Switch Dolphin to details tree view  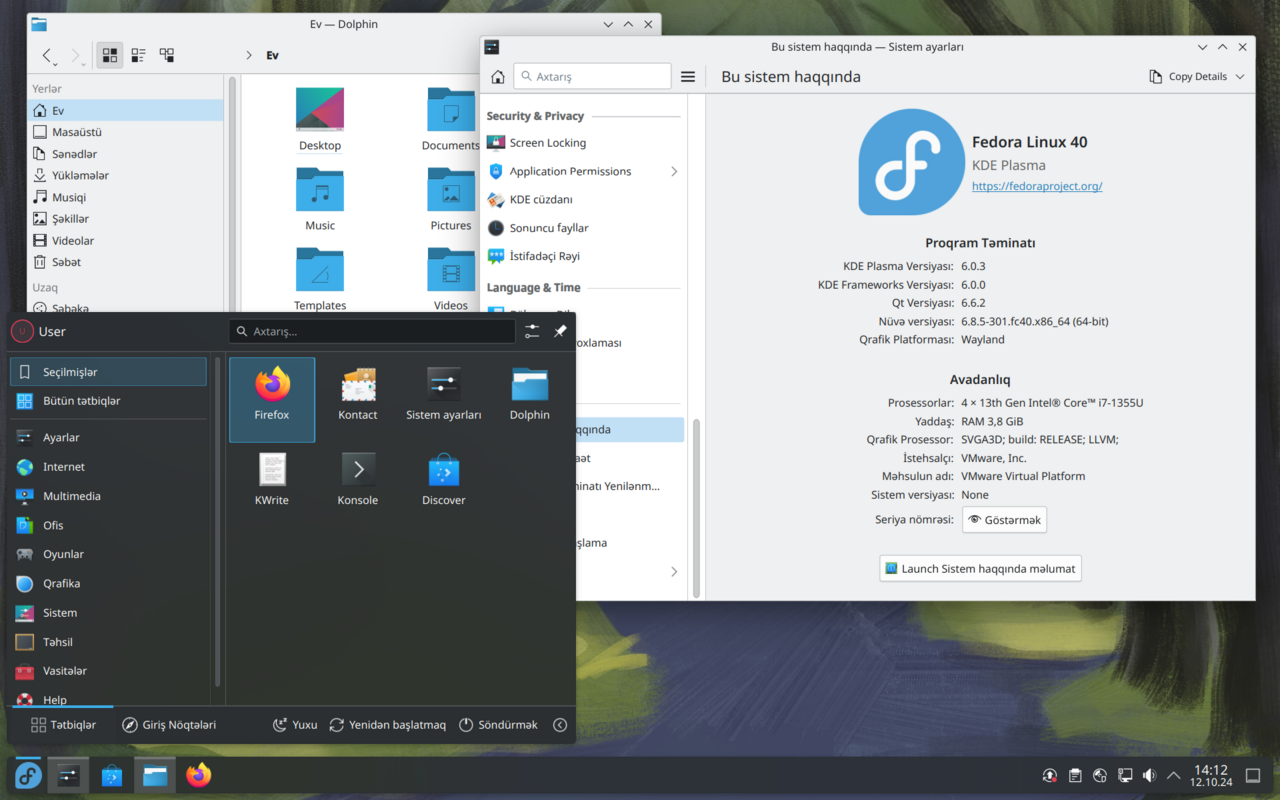[167, 55]
